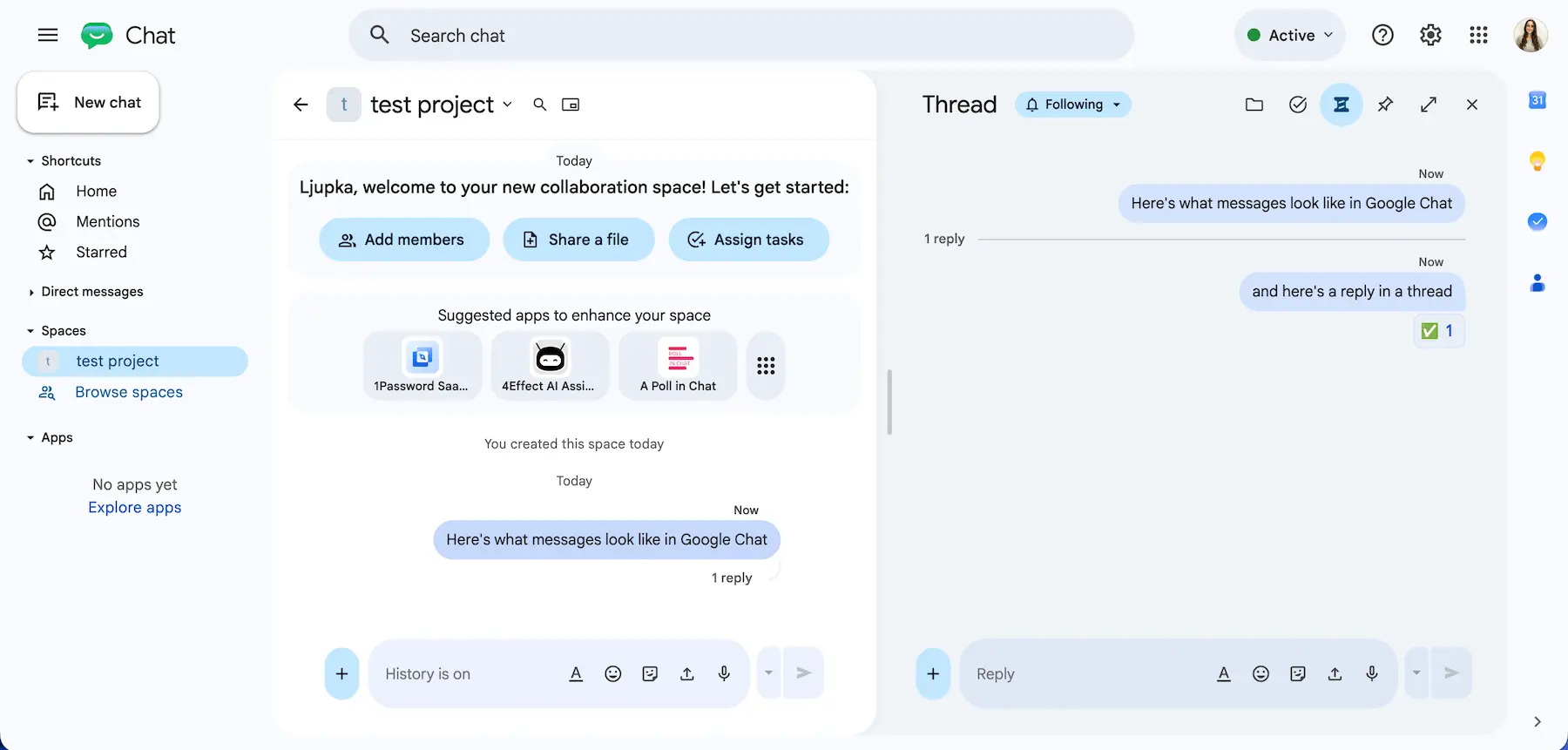The height and width of the screenshot is (750, 1568).
Task: Follow the Explore apps link
Action: (x=135, y=507)
